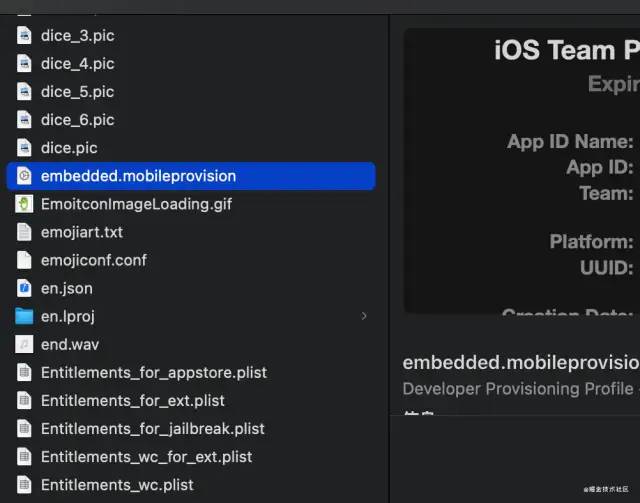Click the end.wav audio file icon
640x503 pixels.
click(24, 345)
